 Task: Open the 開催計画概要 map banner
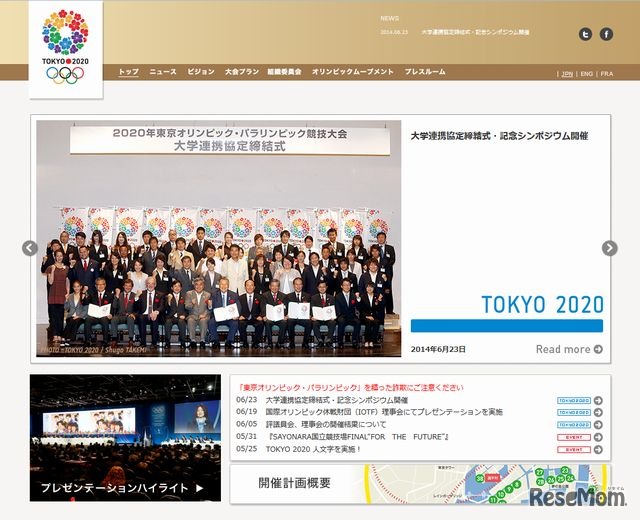420,484
